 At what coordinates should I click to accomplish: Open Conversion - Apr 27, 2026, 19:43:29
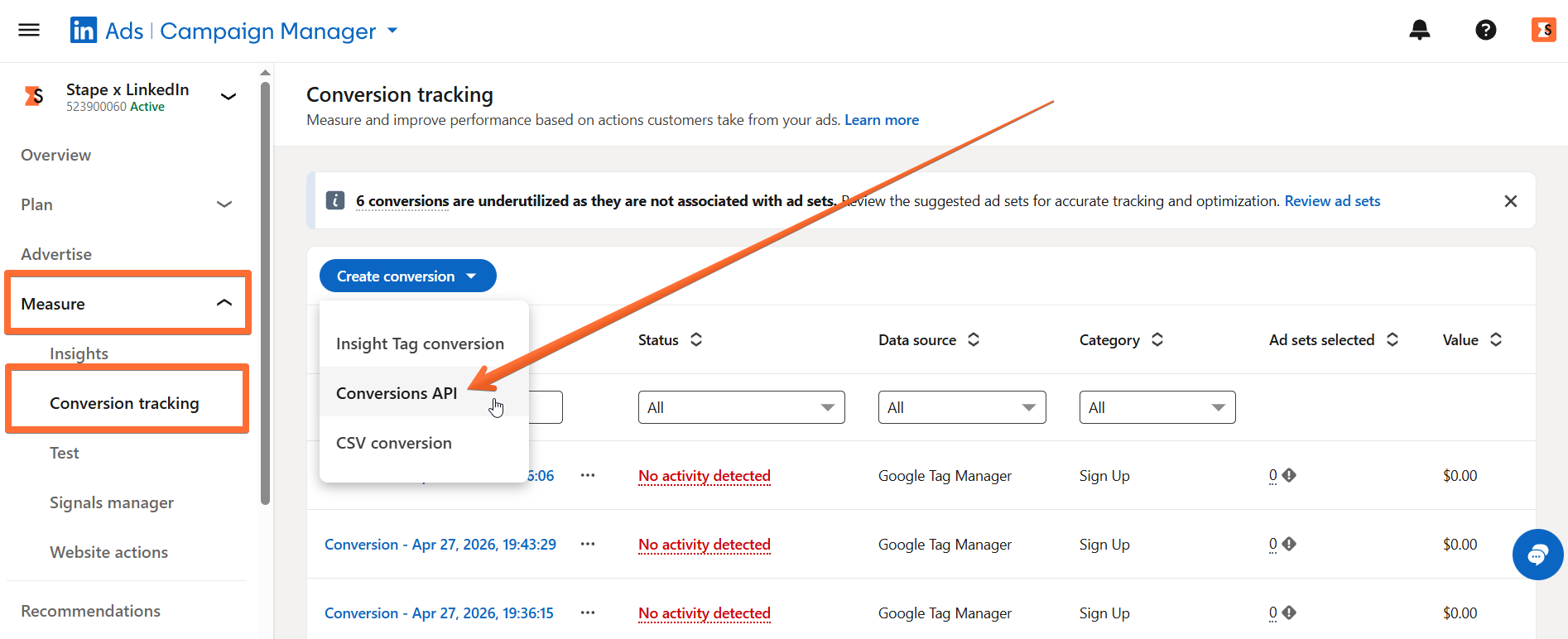click(x=440, y=544)
